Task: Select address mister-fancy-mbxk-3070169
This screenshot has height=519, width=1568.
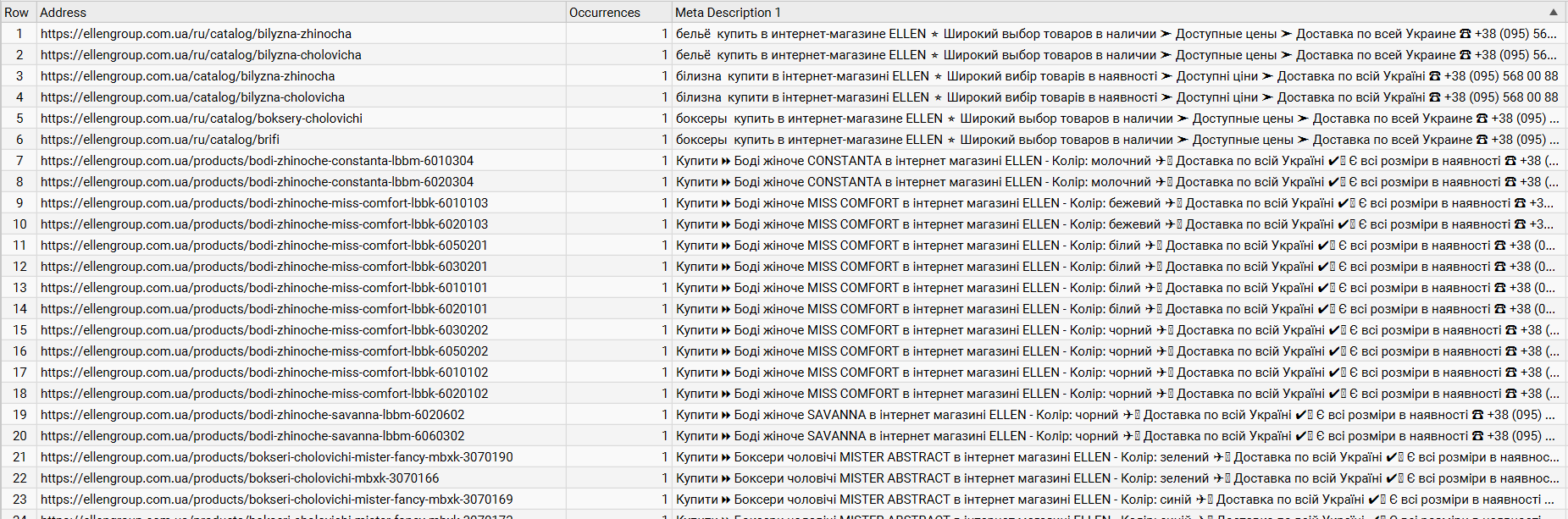Action: (302, 500)
